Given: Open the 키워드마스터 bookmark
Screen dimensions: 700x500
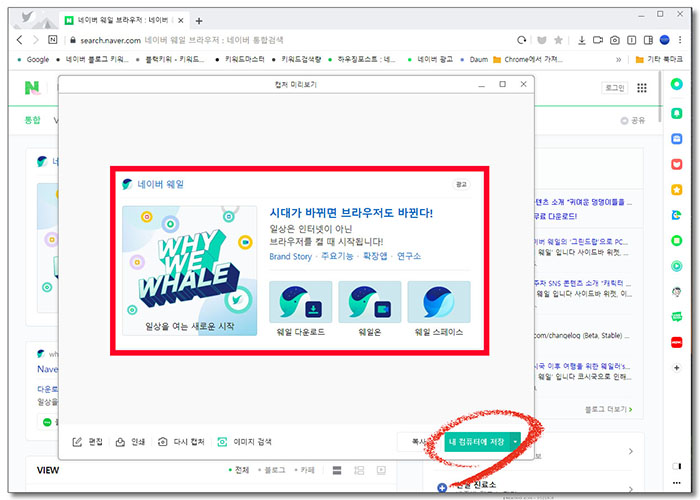Looking at the screenshot, I should tap(240, 59).
